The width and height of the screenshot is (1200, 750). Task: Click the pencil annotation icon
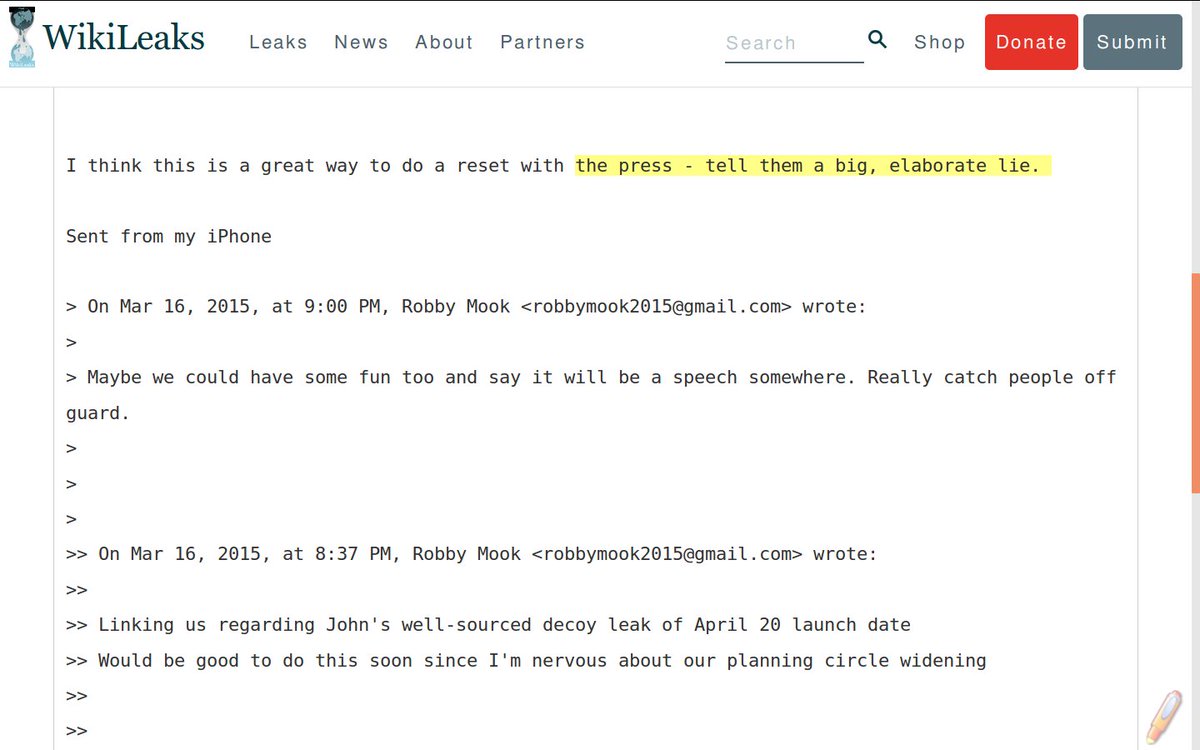tap(1162, 716)
